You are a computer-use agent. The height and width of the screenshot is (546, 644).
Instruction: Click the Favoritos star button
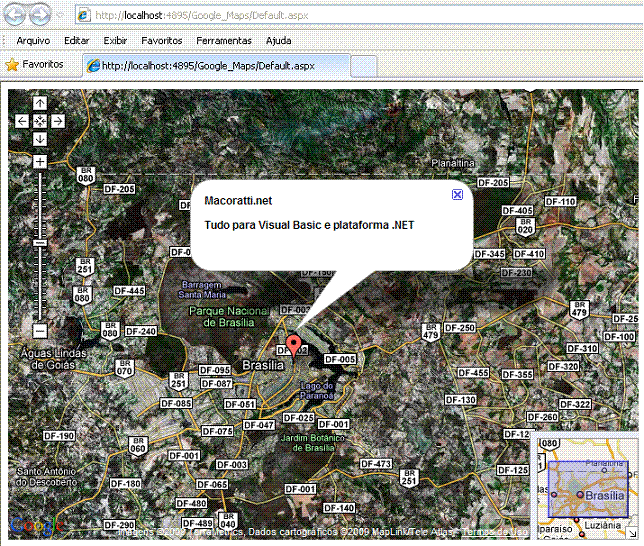(x=35, y=65)
